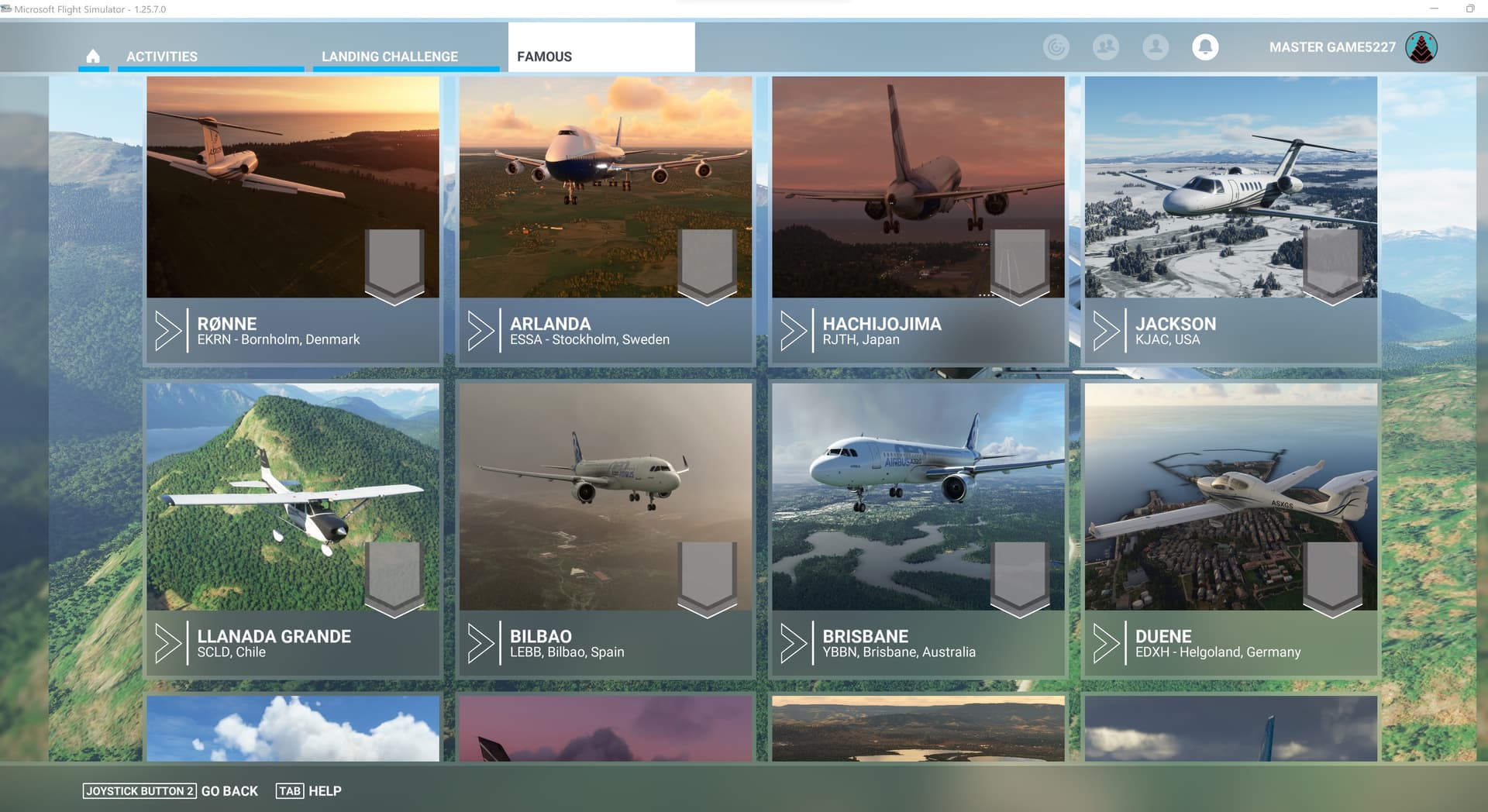This screenshot has width=1488, height=812.
Task: Minimize the Microsoft Flight Simulator window
Action: click(x=1434, y=9)
